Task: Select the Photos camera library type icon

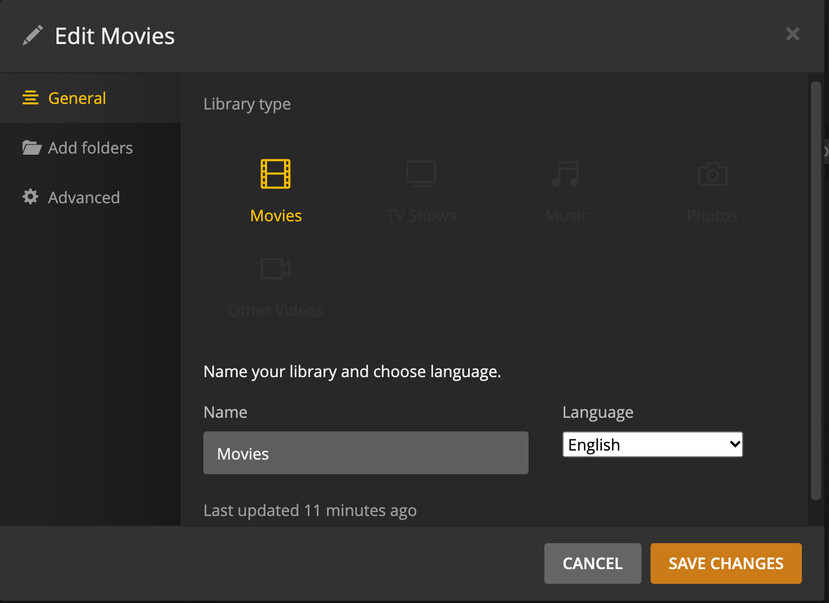Action: coord(712,174)
